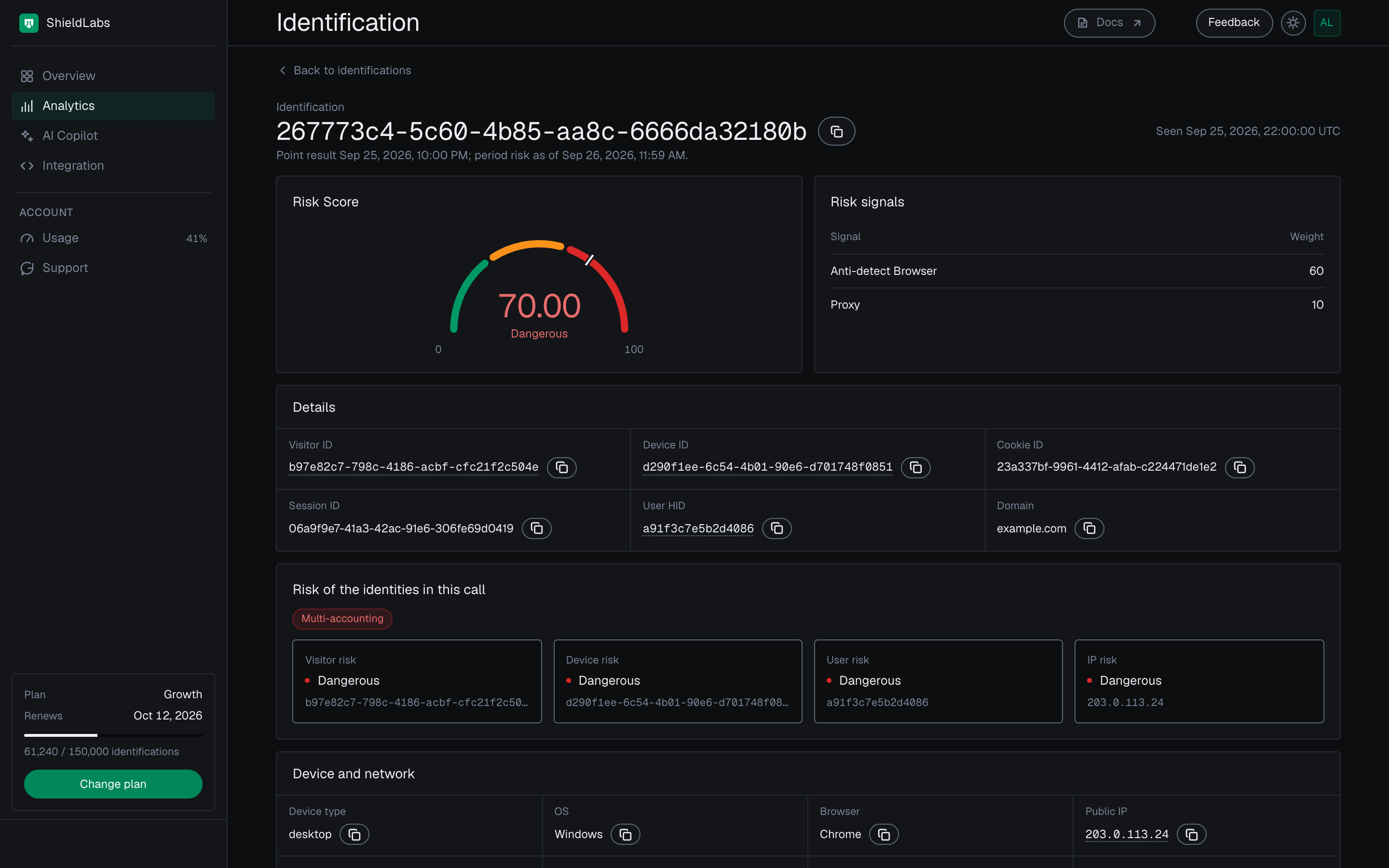
Task: Open the User risk card
Action: [x=938, y=681]
